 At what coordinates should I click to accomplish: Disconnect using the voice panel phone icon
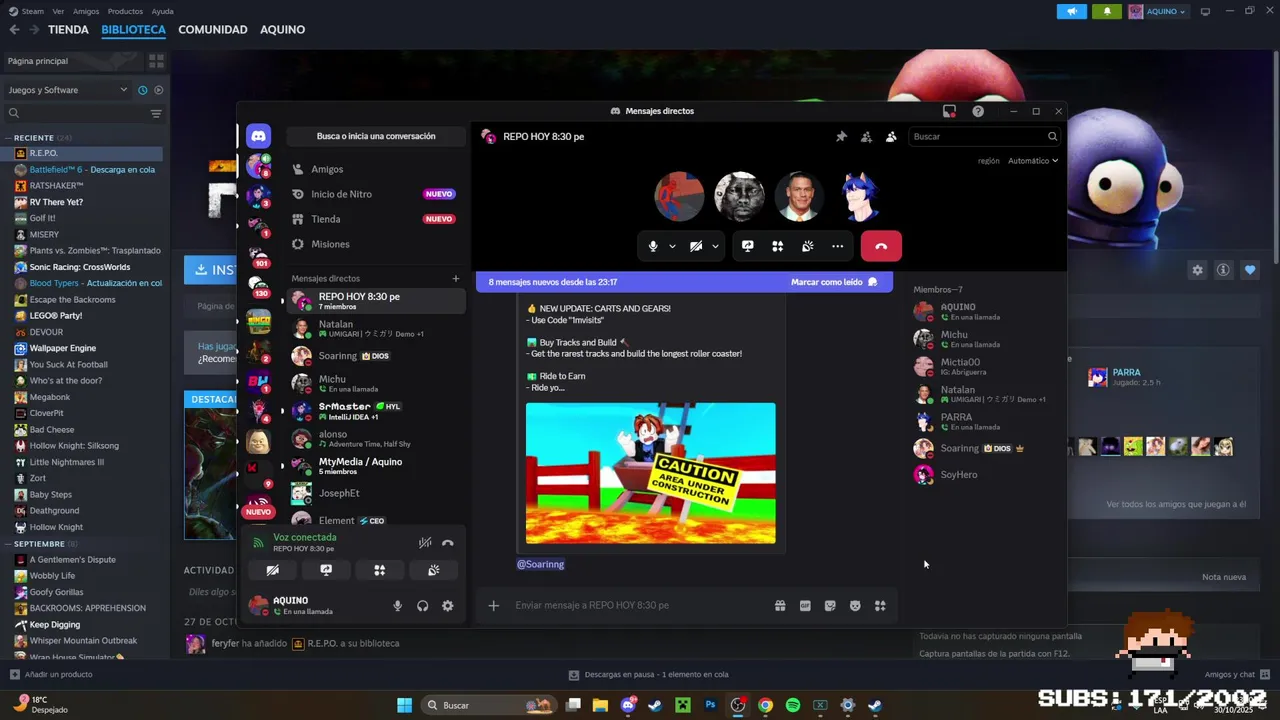coord(447,543)
